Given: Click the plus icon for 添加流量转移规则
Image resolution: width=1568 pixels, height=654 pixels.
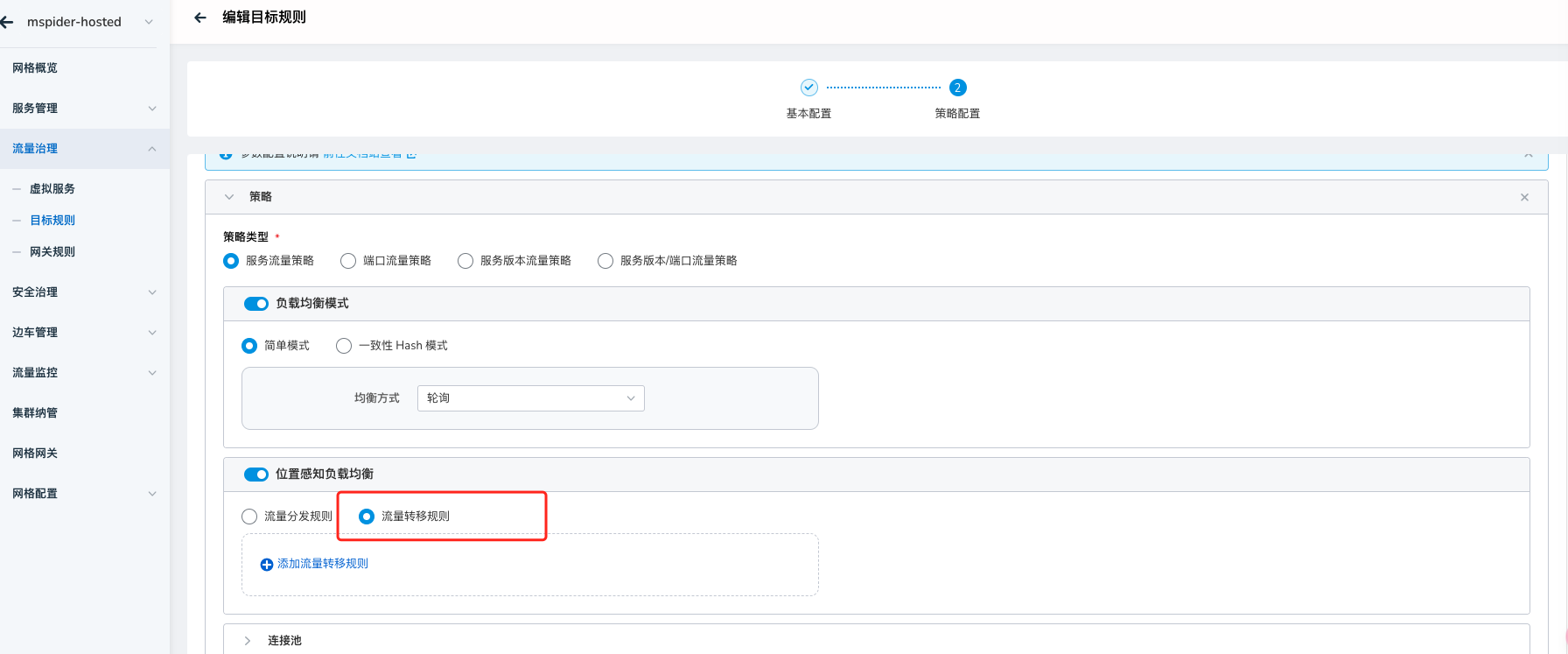Looking at the screenshot, I should [267, 565].
